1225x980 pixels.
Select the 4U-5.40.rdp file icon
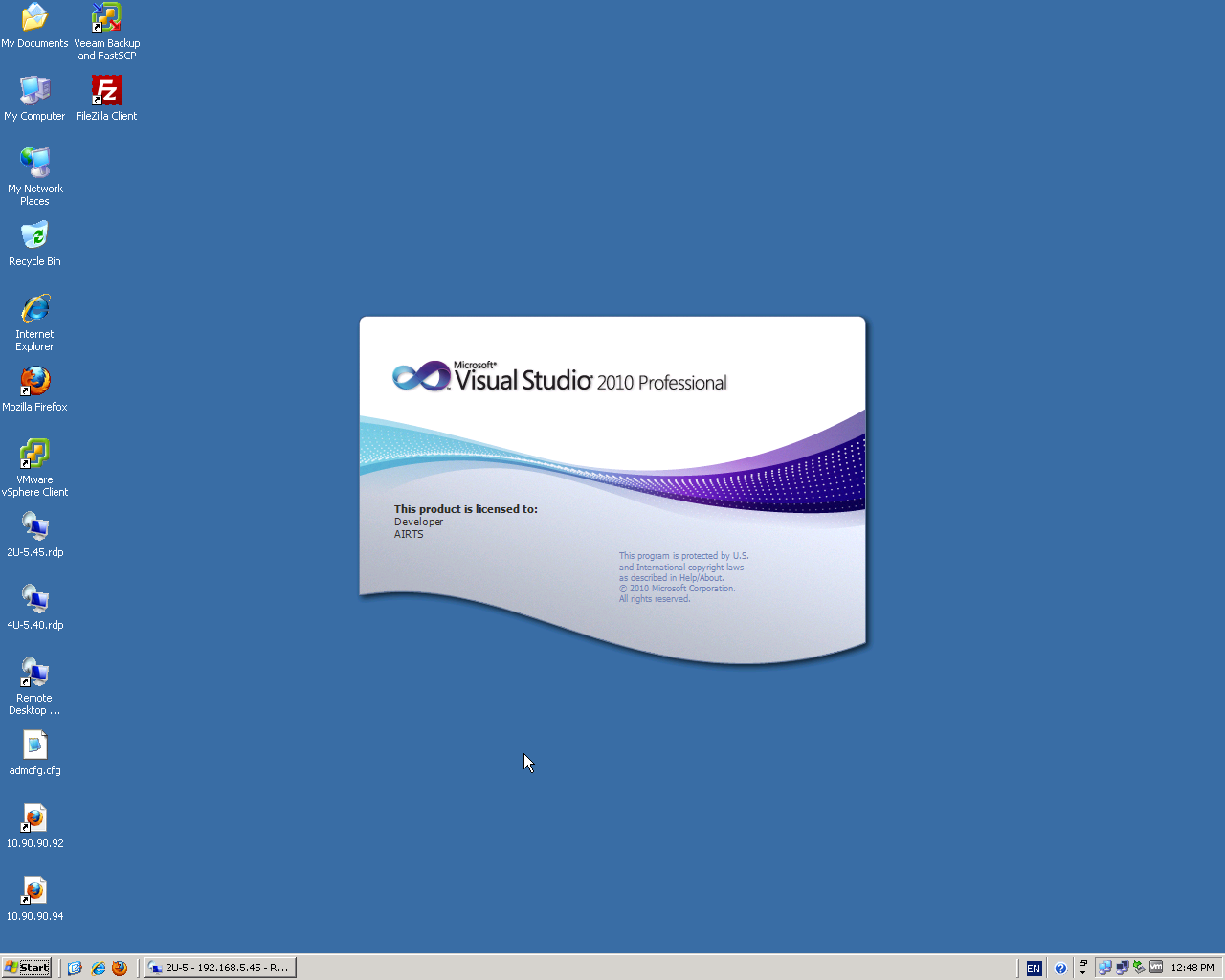pos(34,607)
